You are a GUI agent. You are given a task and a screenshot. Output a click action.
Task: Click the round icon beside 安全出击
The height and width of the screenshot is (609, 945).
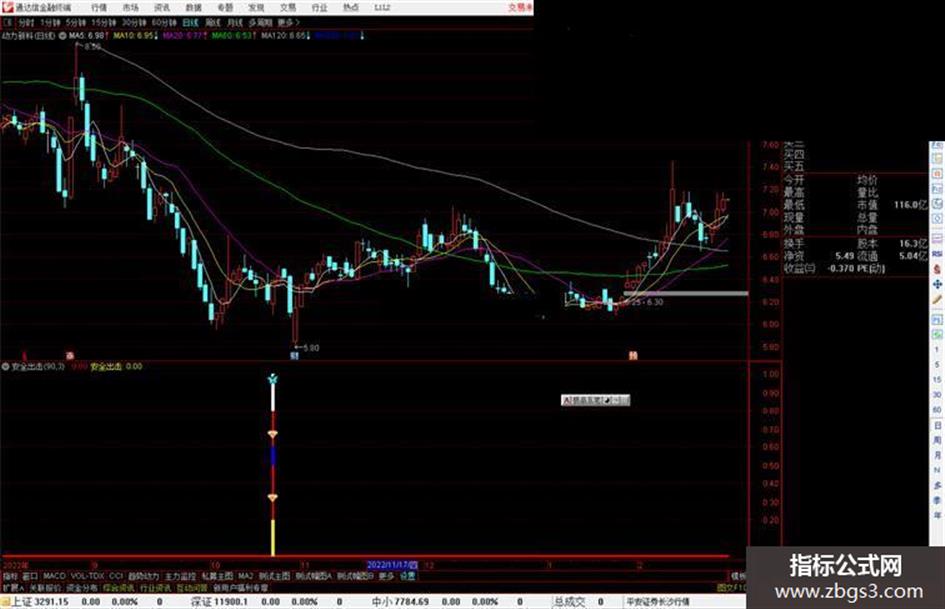(x=6, y=367)
